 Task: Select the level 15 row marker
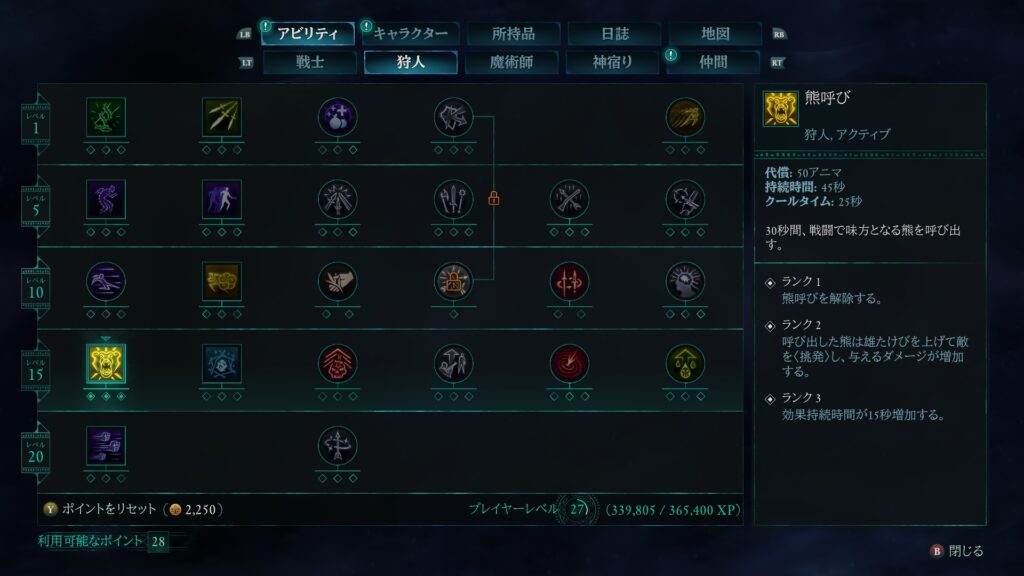click(x=35, y=370)
